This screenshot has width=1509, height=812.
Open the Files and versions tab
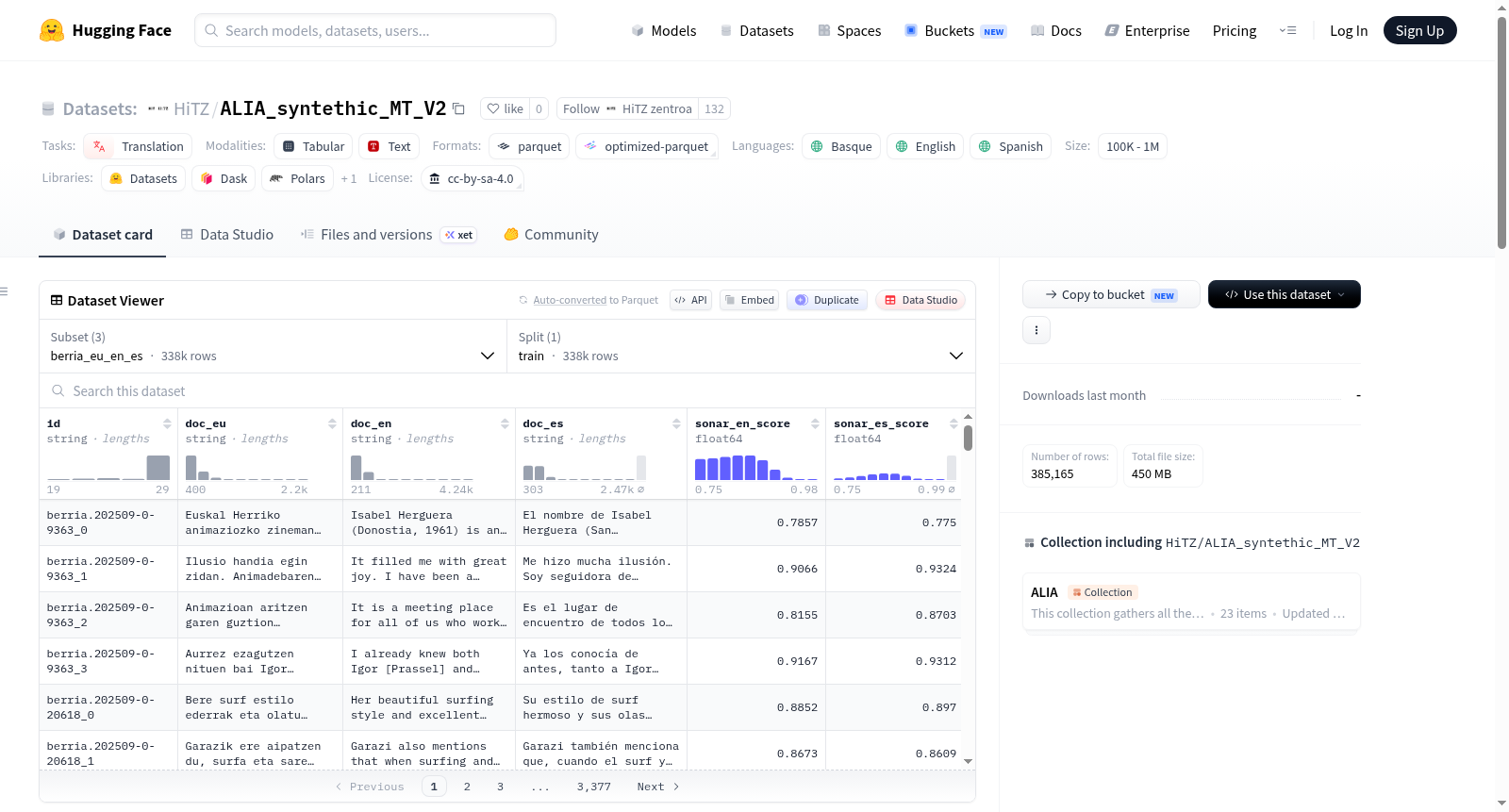[389, 235]
